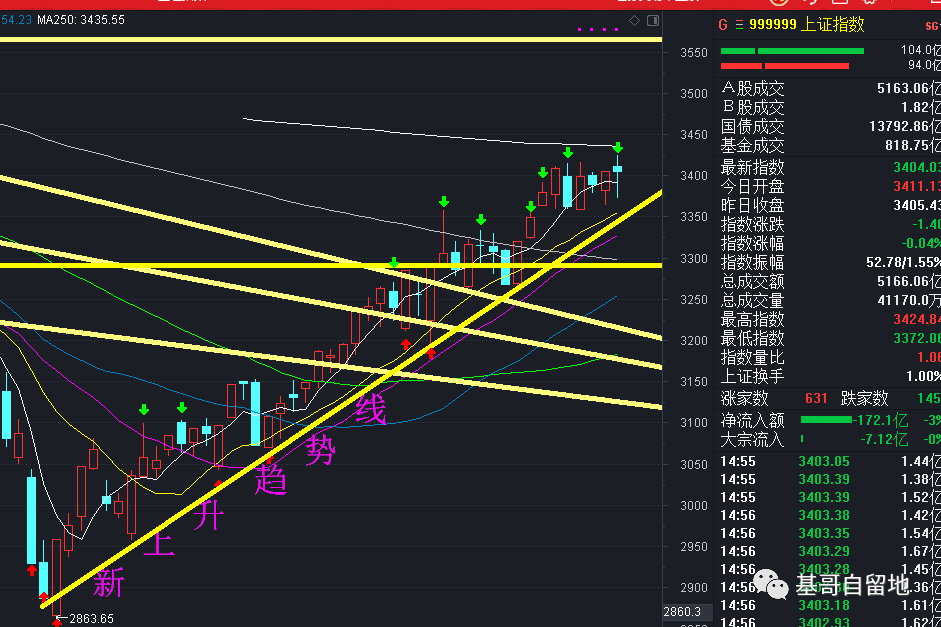Select the 指数涨跌 row
Viewport: 941px width, 627px height.
(x=831, y=224)
